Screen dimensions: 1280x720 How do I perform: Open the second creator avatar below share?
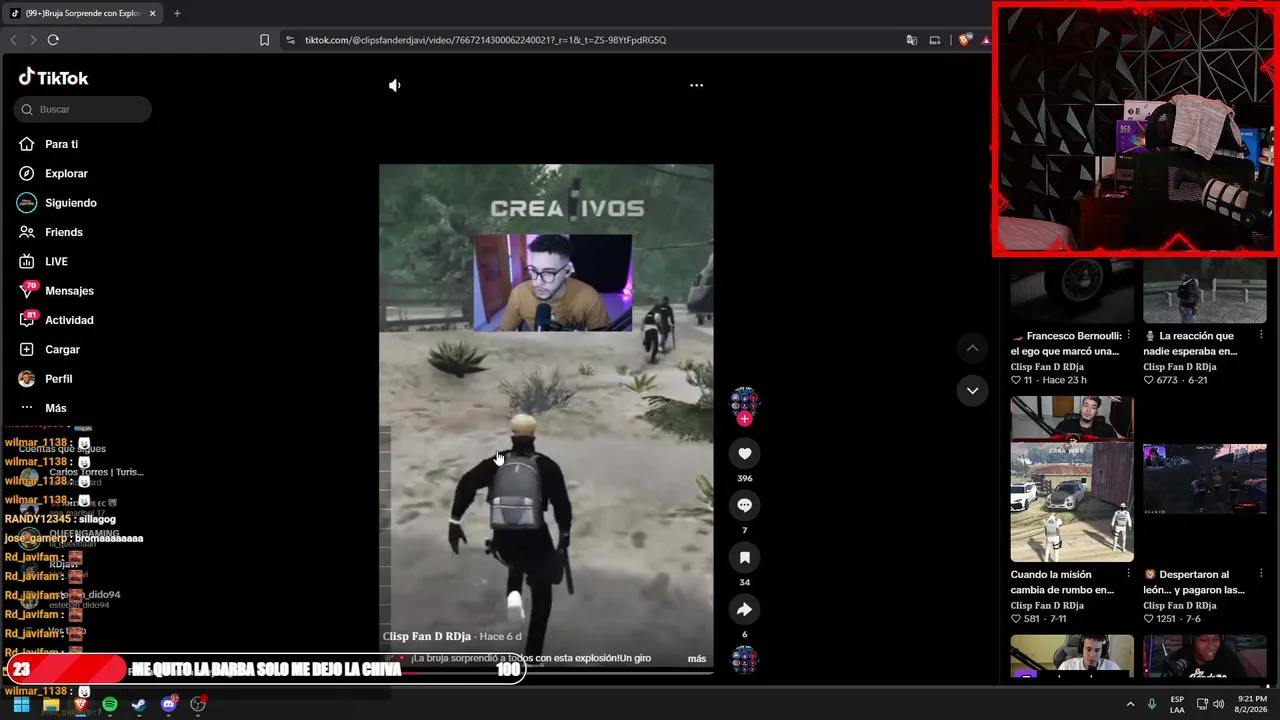pos(744,660)
